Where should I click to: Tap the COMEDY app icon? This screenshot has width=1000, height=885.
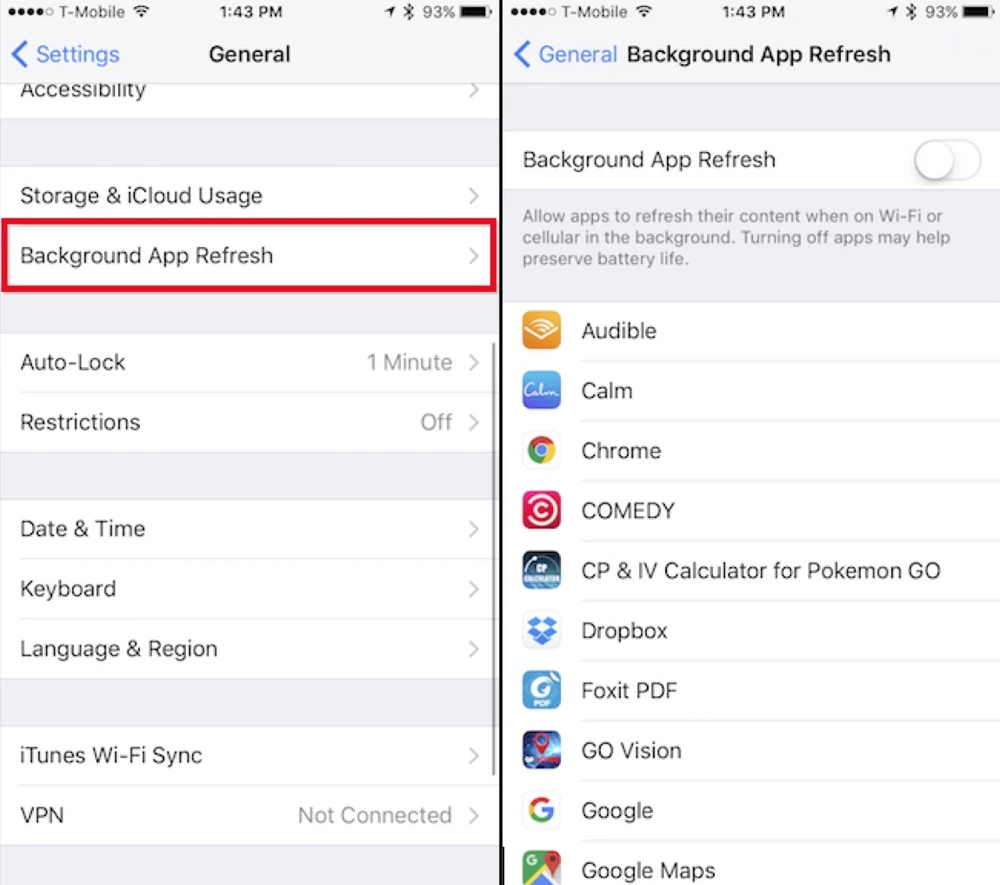pyautogui.click(x=541, y=510)
